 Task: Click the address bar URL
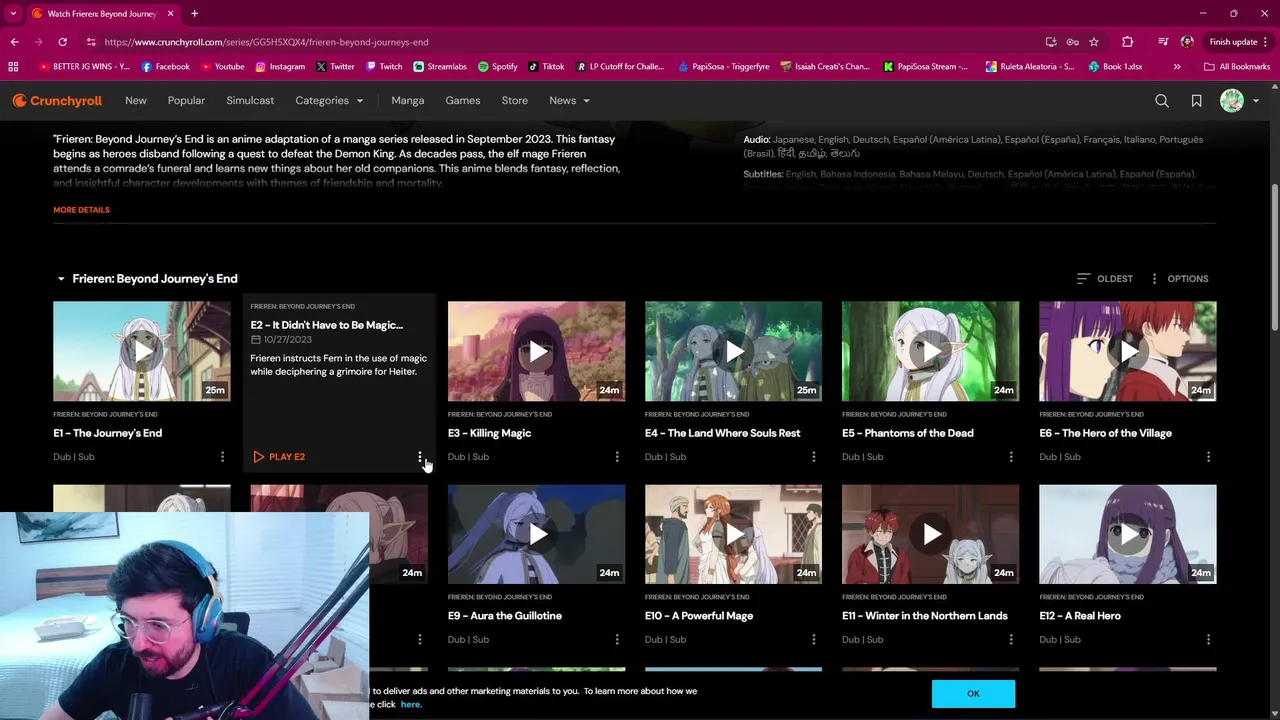point(266,42)
